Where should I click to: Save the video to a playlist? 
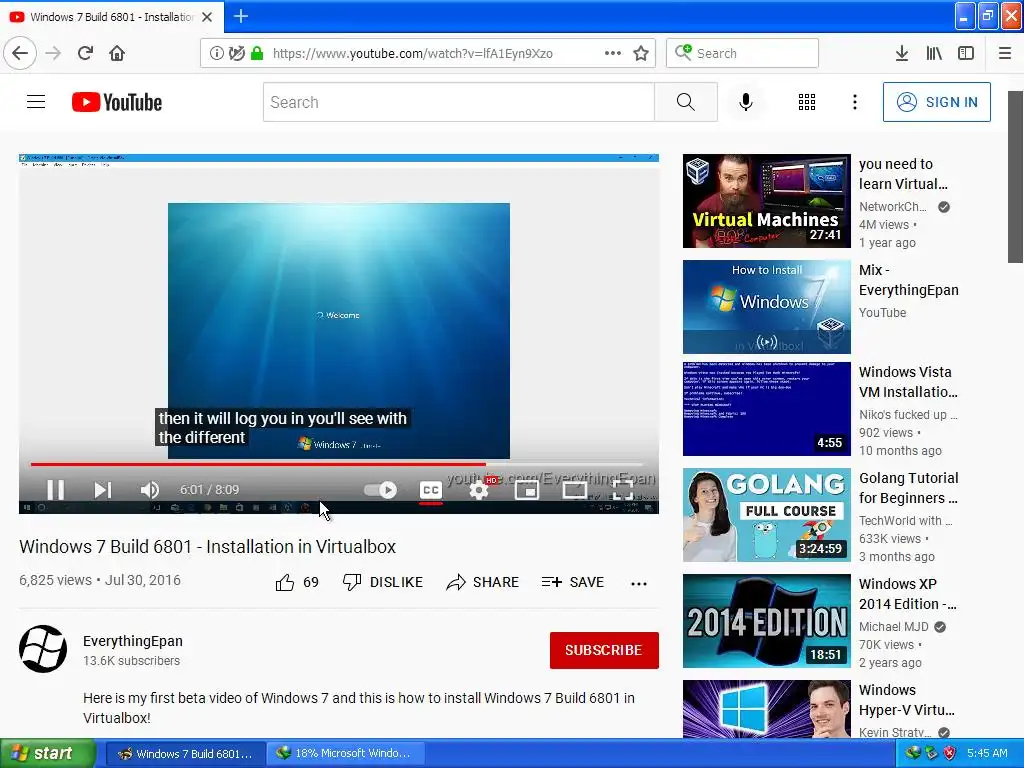click(x=573, y=582)
